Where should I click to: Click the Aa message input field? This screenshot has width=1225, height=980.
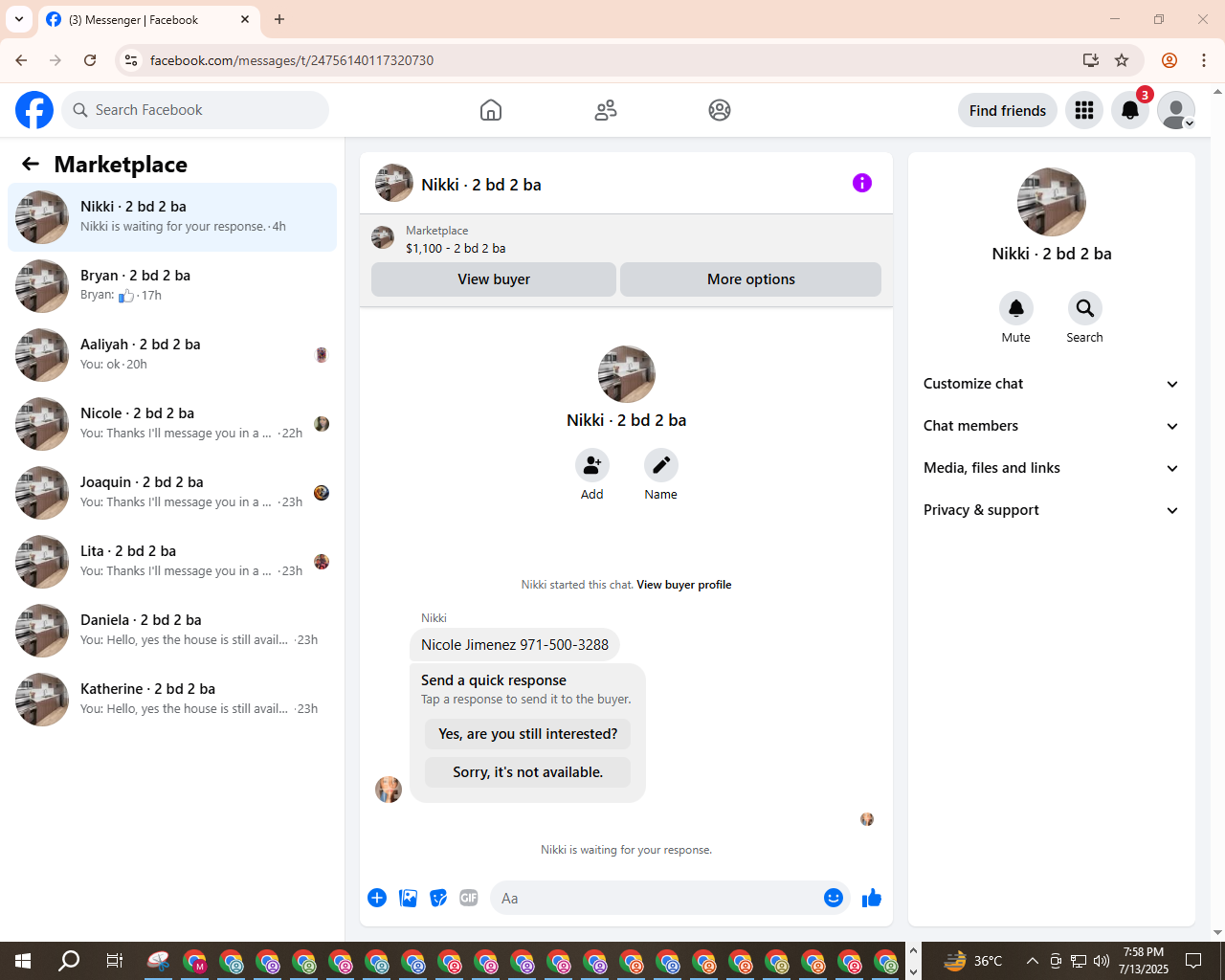655,899
